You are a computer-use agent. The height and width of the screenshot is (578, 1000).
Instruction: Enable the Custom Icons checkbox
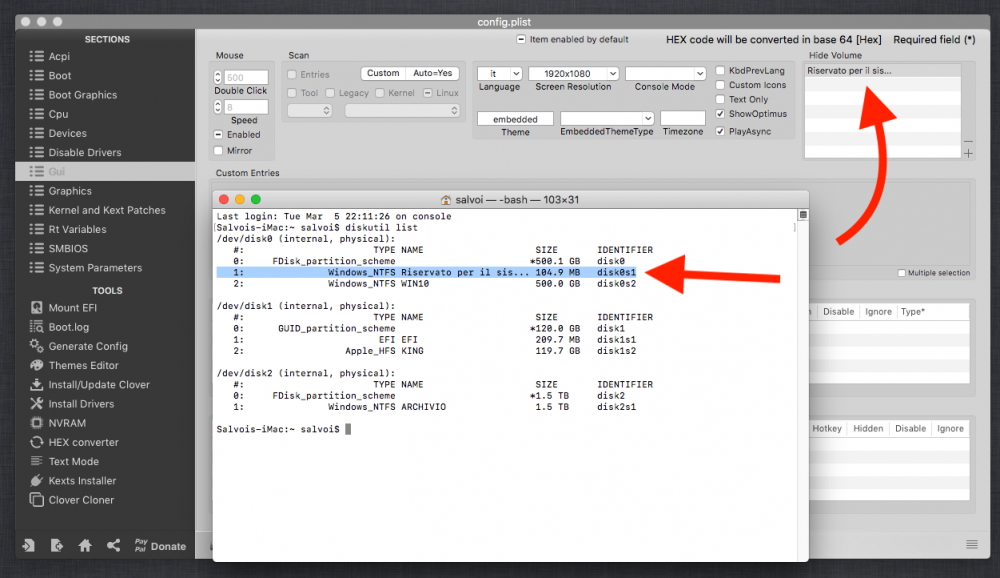[x=720, y=85]
